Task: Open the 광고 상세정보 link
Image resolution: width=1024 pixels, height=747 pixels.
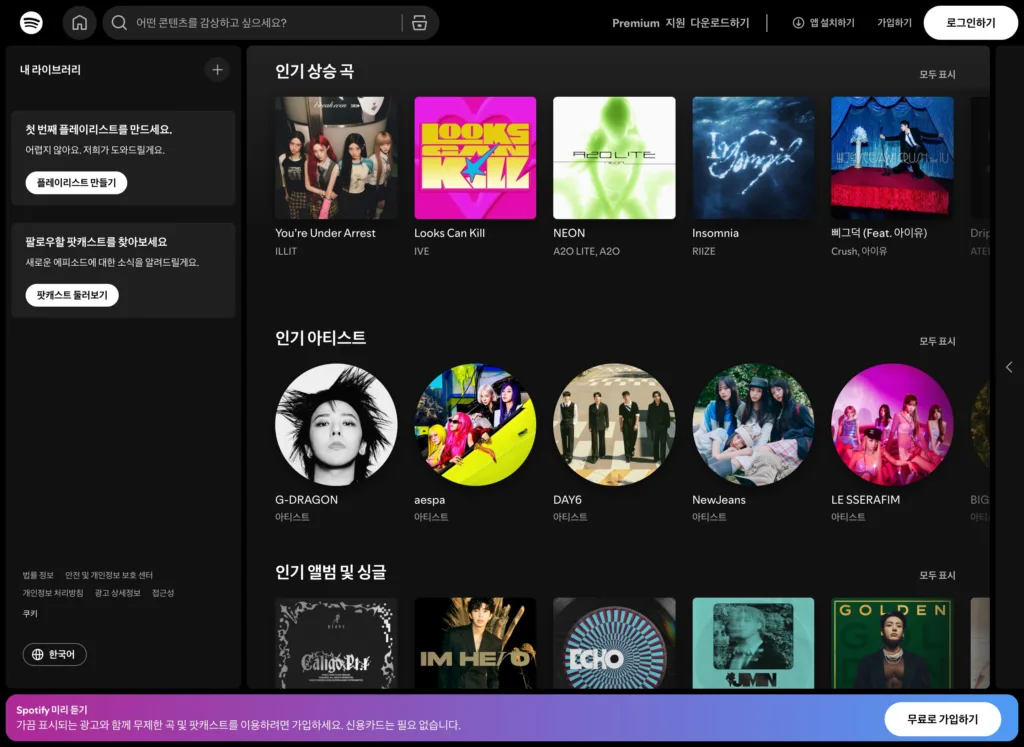Action: (x=118, y=593)
